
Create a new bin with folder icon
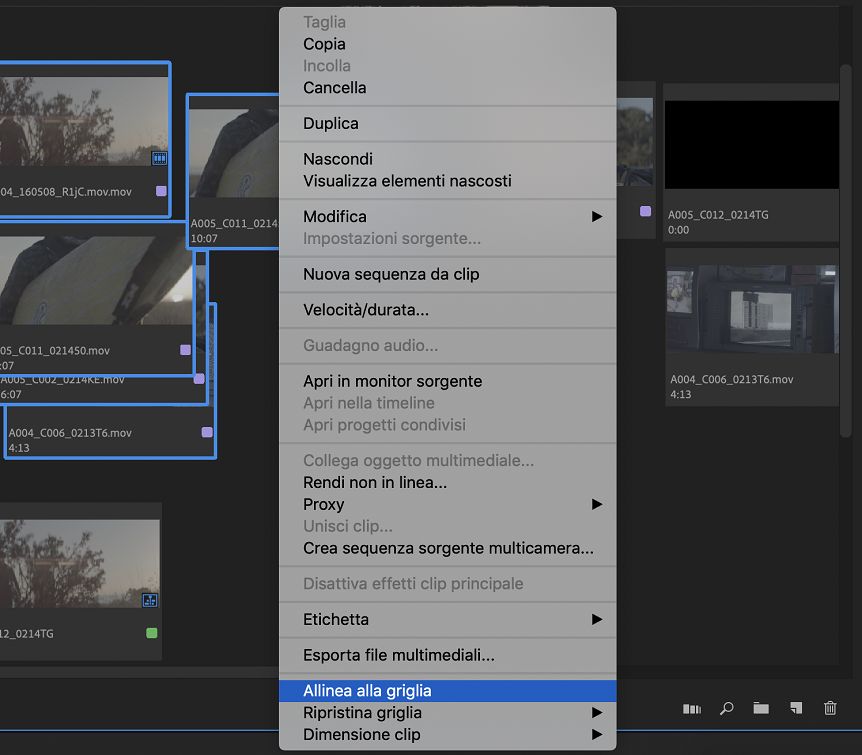(x=761, y=708)
